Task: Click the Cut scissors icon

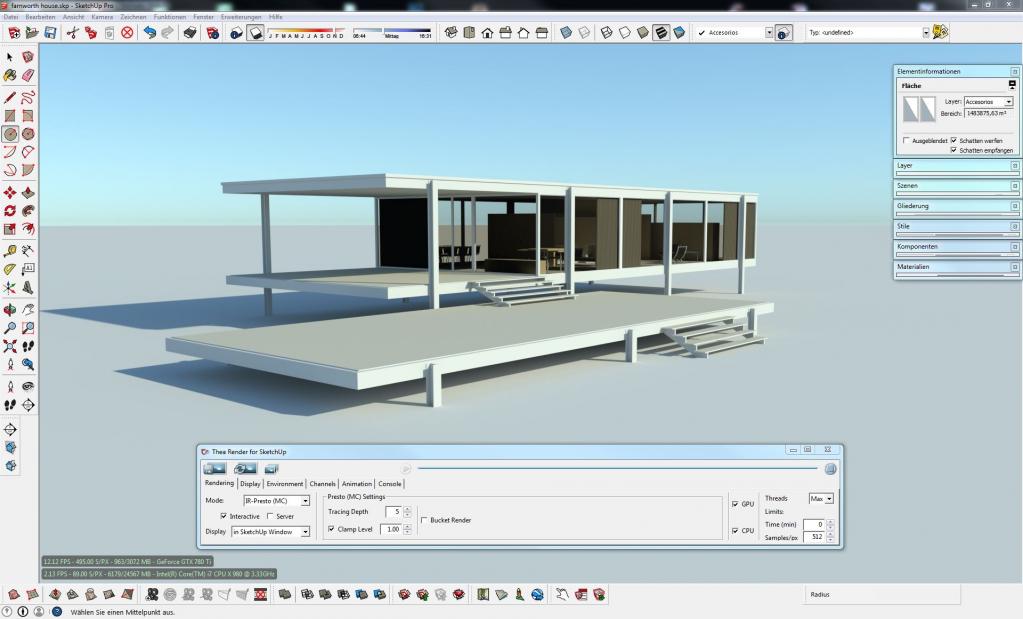Action: 72,33
